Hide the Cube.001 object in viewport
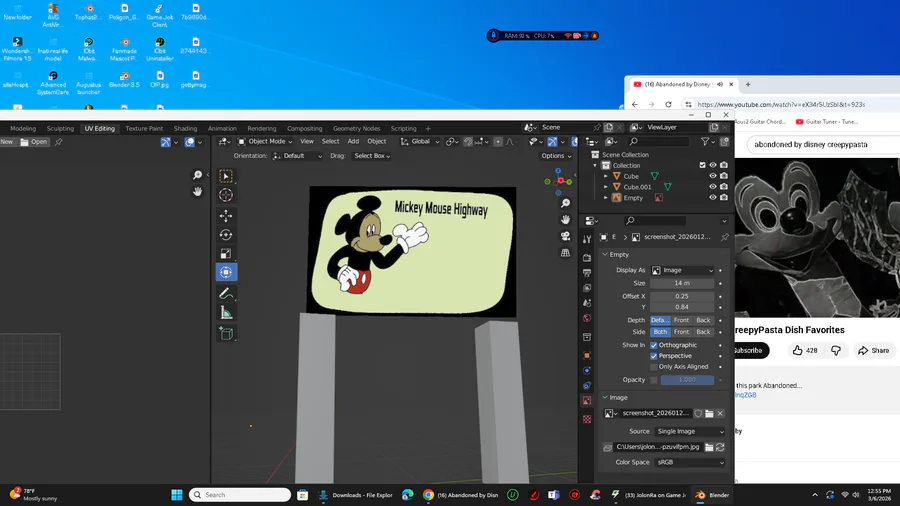The image size is (900, 506). (x=713, y=187)
